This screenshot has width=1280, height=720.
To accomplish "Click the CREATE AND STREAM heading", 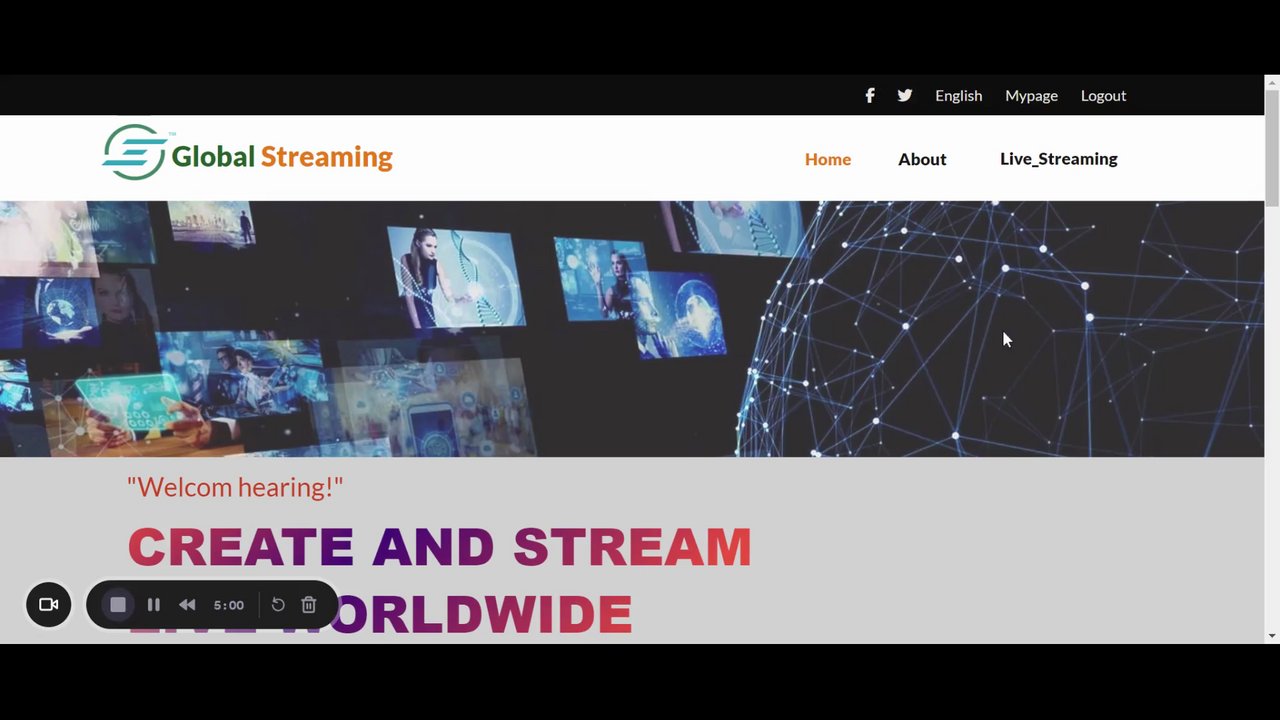I will (x=439, y=547).
